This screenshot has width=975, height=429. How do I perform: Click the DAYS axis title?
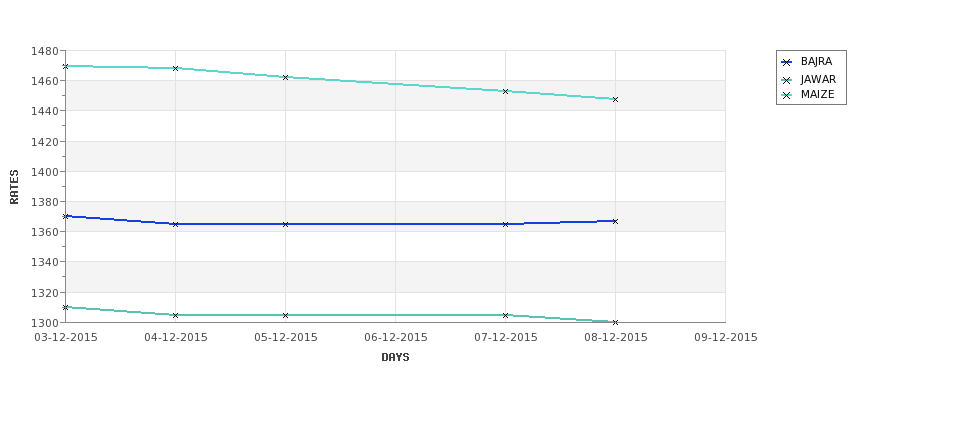click(395, 358)
